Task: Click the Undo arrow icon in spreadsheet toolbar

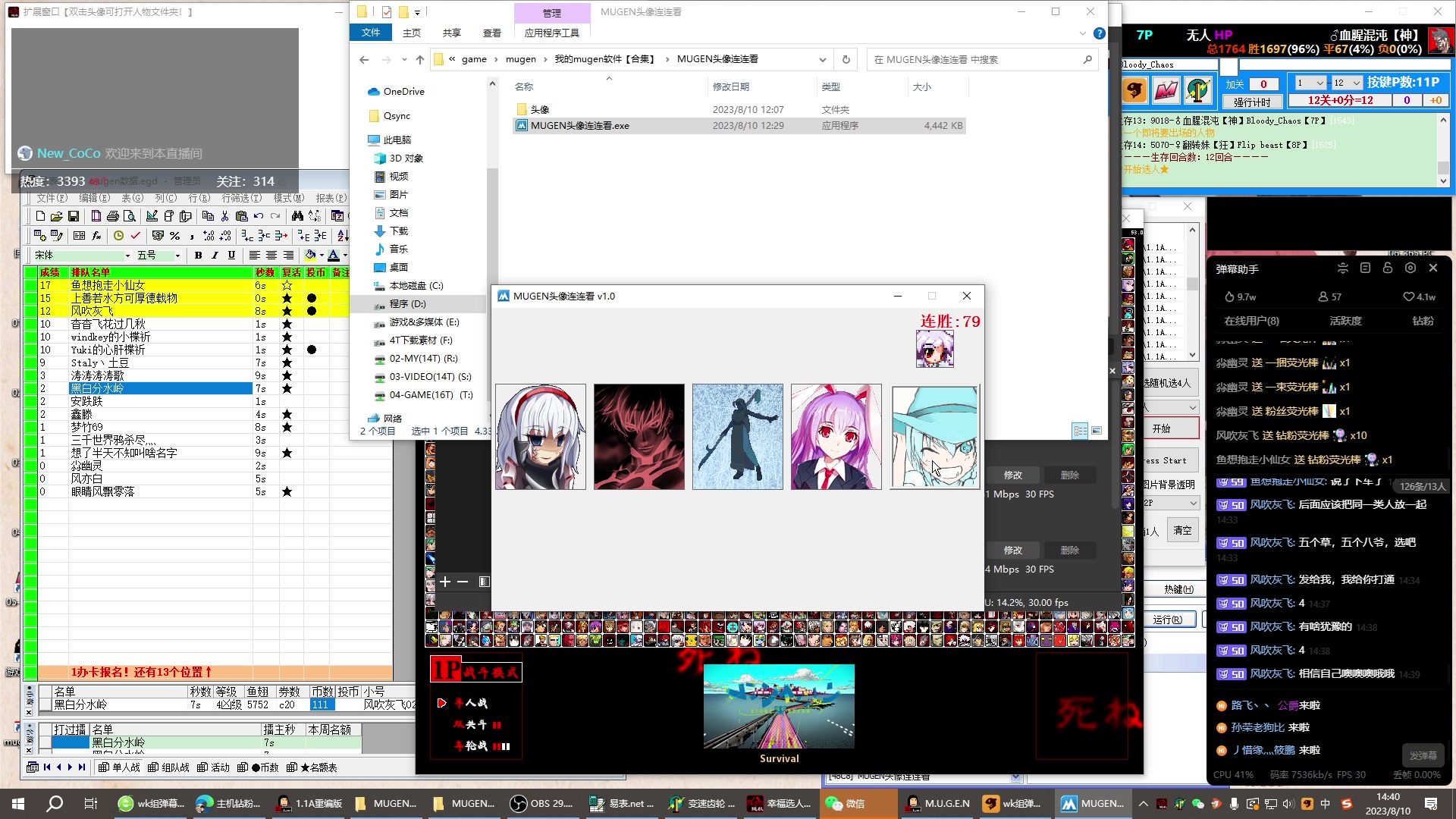Action: (259, 216)
